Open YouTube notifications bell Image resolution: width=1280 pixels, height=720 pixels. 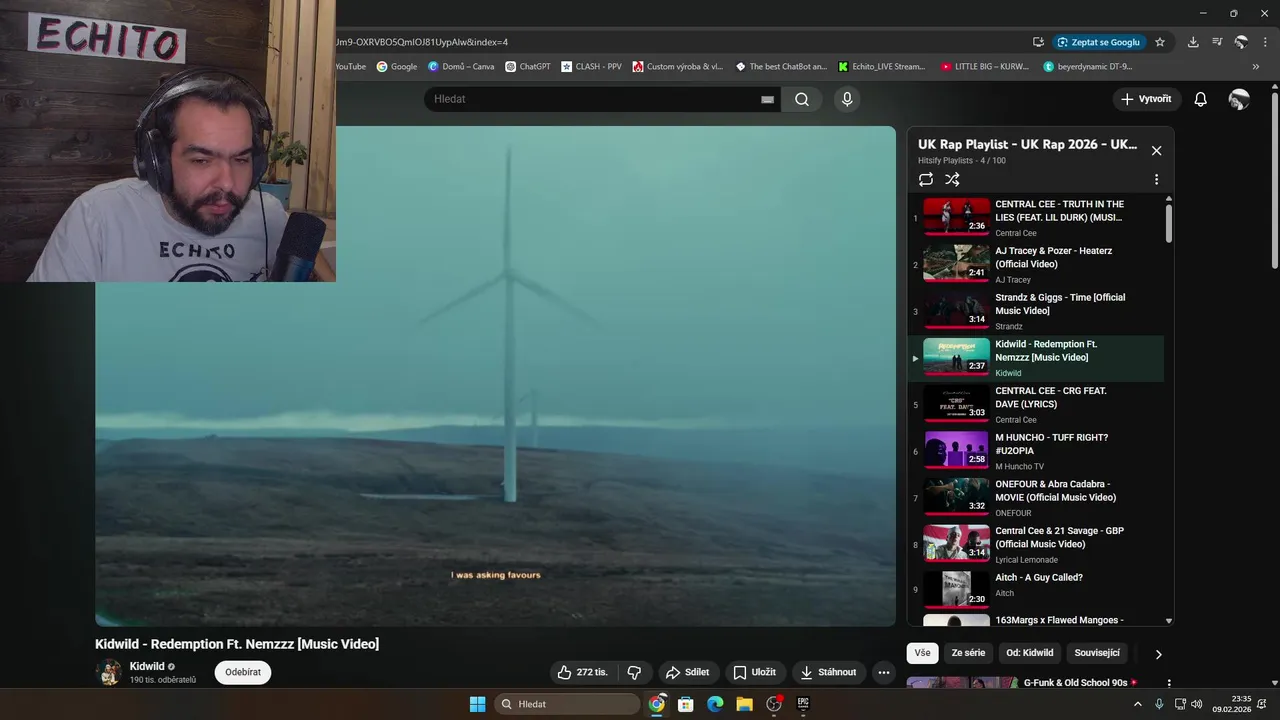[x=1201, y=99]
